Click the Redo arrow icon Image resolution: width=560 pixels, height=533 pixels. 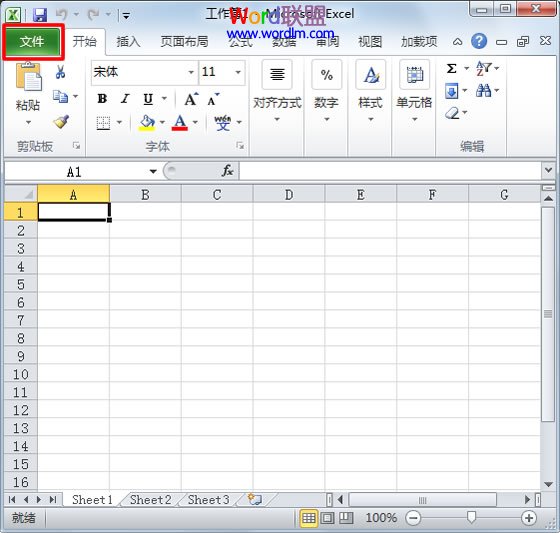tap(94, 15)
